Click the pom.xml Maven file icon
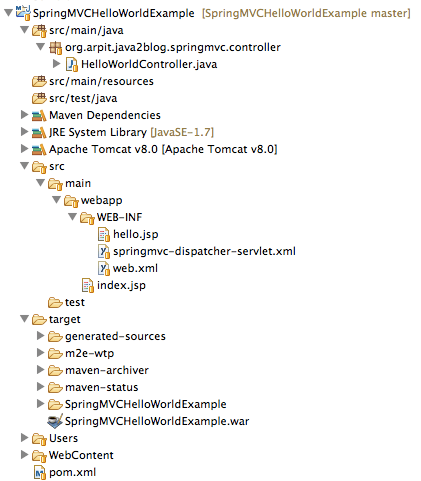 coord(39,472)
